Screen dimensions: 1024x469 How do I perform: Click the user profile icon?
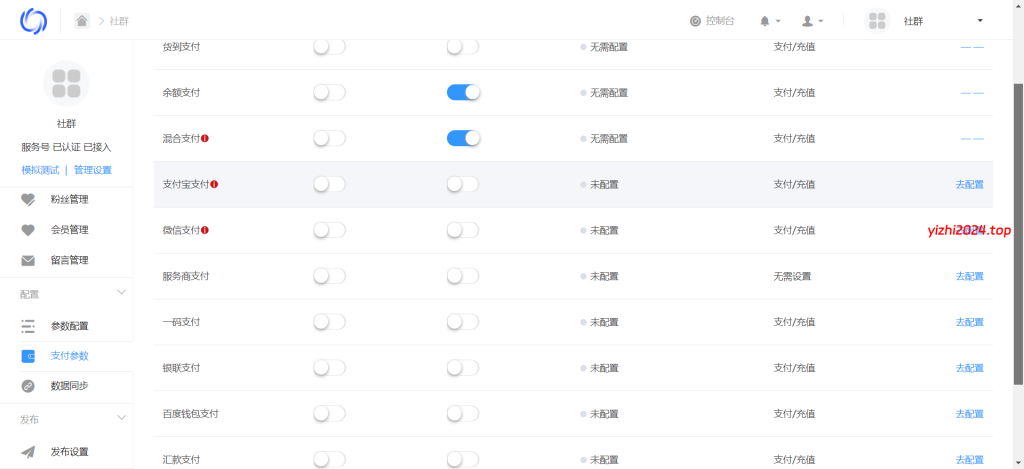(808, 21)
